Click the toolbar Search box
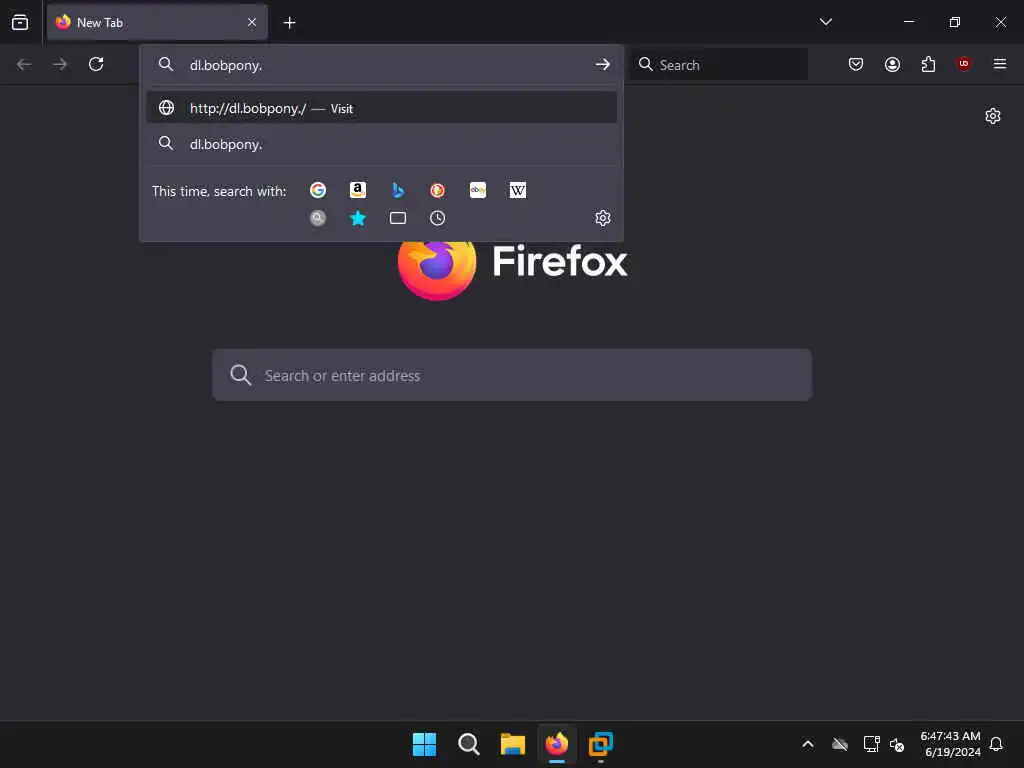 click(x=720, y=65)
